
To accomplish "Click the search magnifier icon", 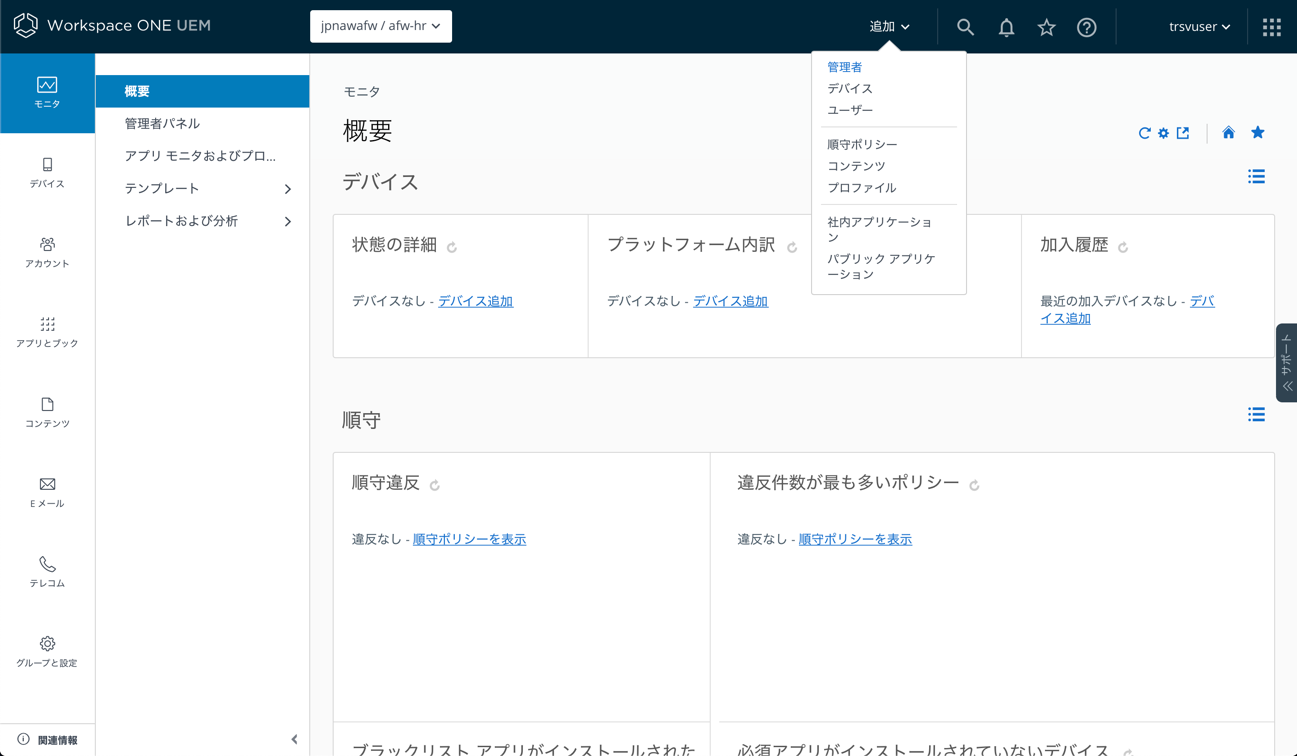I will pyautogui.click(x=965, y=27).
